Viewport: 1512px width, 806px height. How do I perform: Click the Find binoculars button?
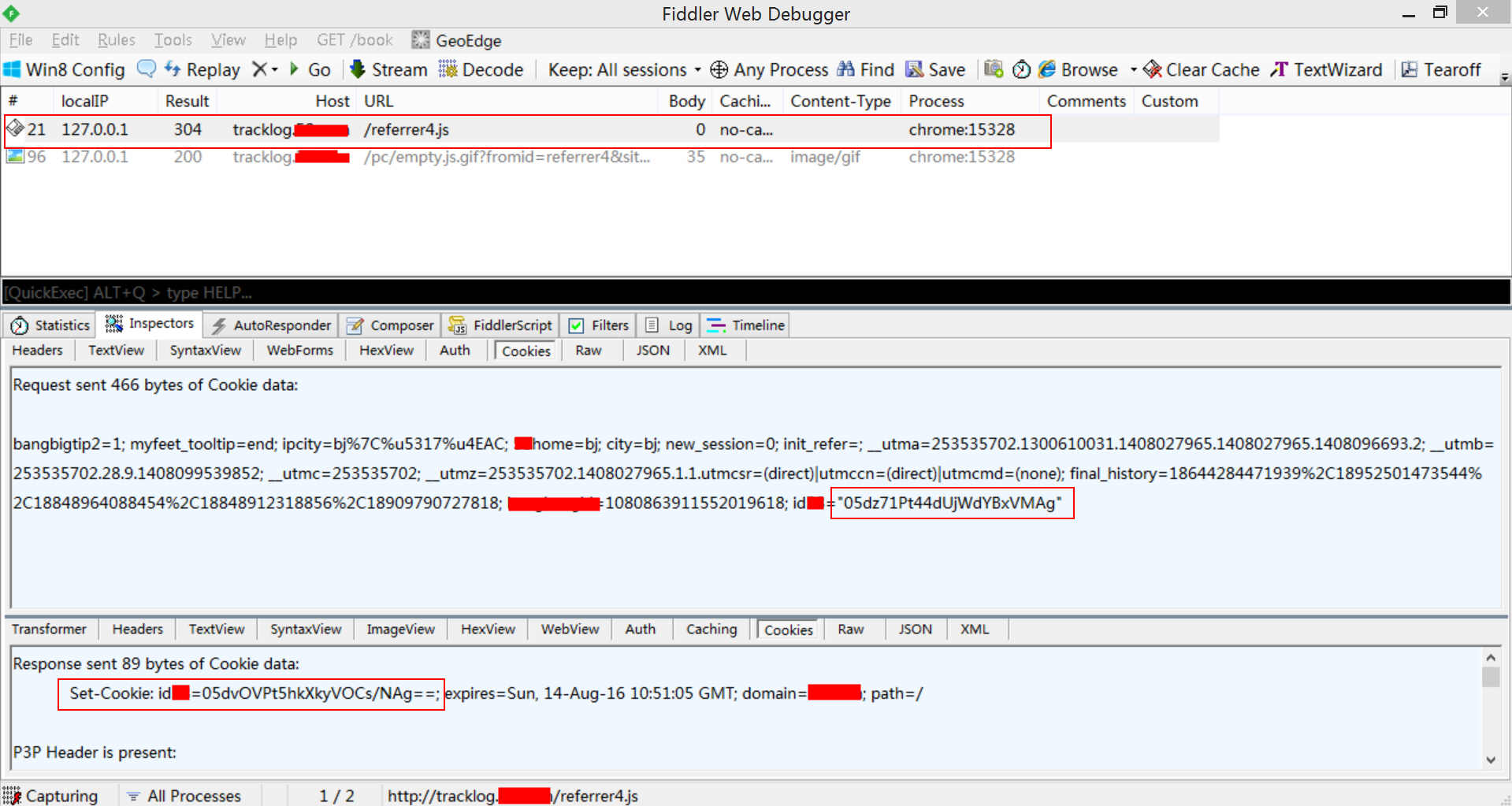[x=865, y=69]
